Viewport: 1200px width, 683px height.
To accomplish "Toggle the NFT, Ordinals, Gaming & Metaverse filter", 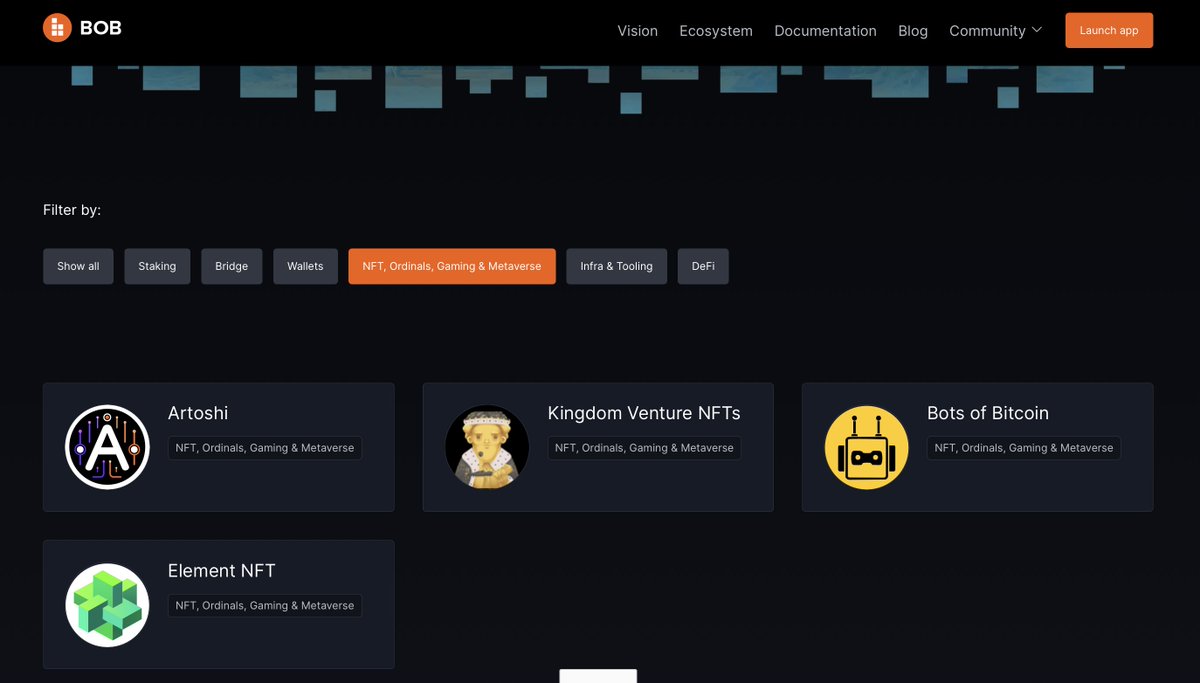I will coord(452,266).
